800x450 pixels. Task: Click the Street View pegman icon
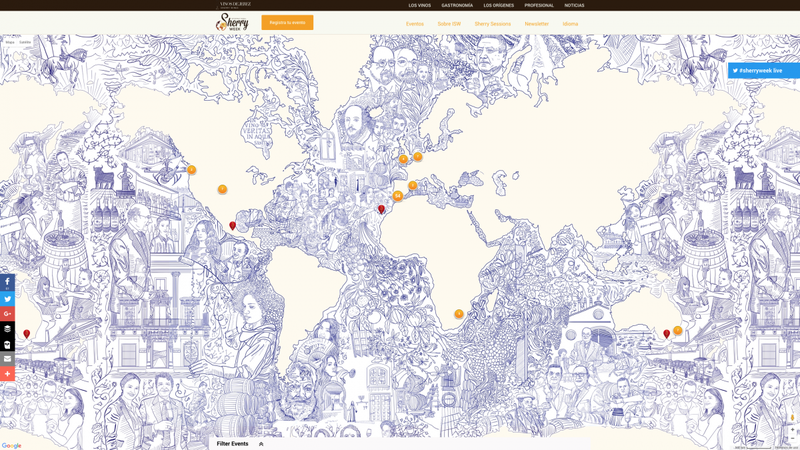tap(792, 418)
